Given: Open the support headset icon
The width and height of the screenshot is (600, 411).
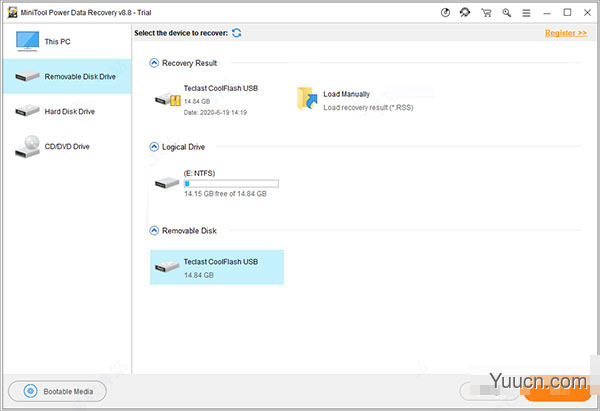Looking at the screenshot, I should tap(465, 13).
